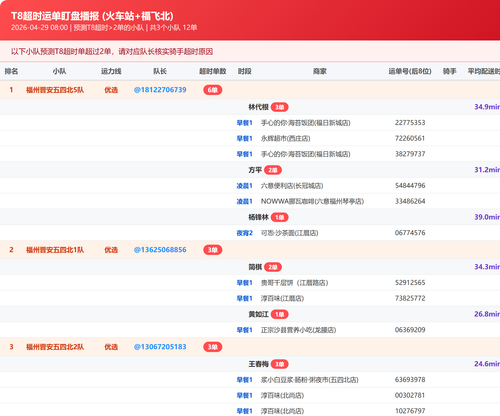The width and height of the screenshot is (500, 416).
Task: Select order number 52912565
Action: click(x=410, y=283)
